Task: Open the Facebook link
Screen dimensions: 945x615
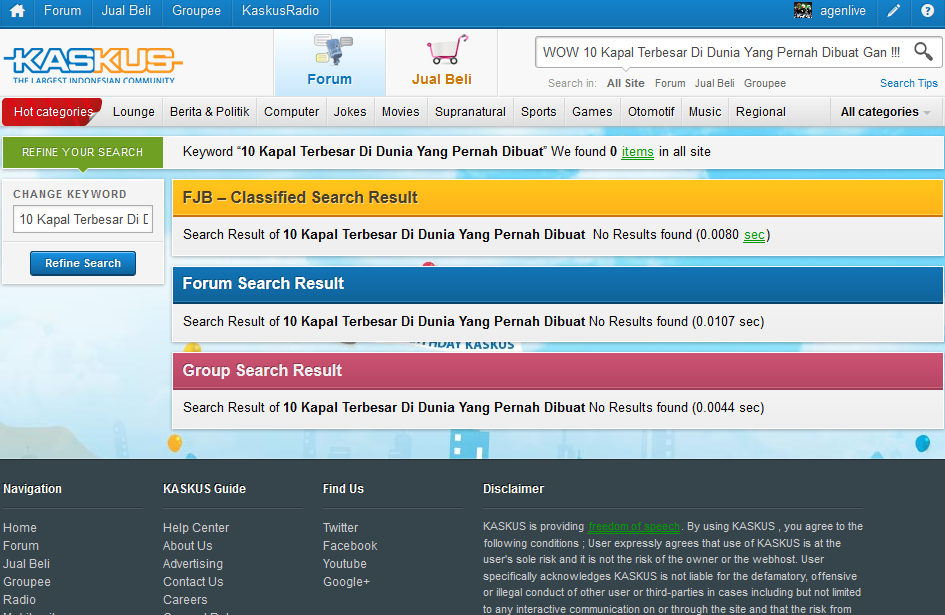Action: coord(350,546)
